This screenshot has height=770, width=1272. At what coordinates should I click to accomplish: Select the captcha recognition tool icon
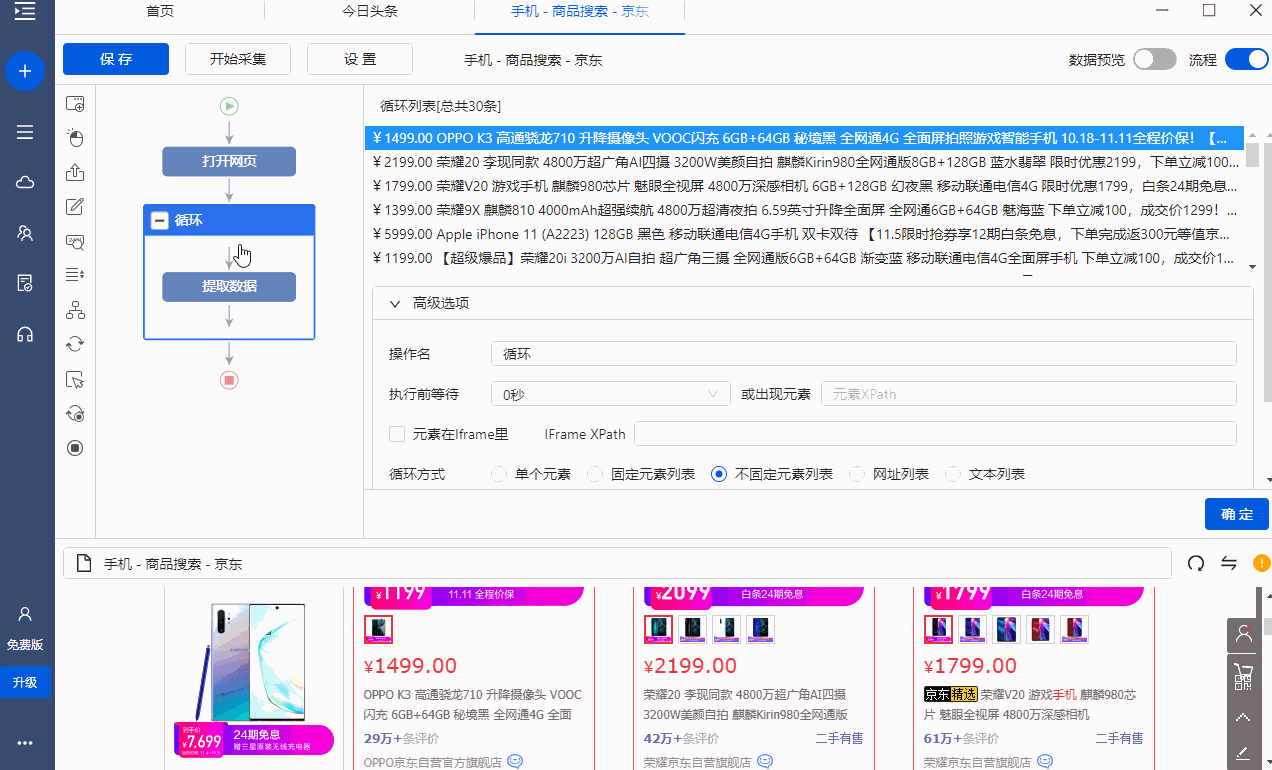click(75, 241)
